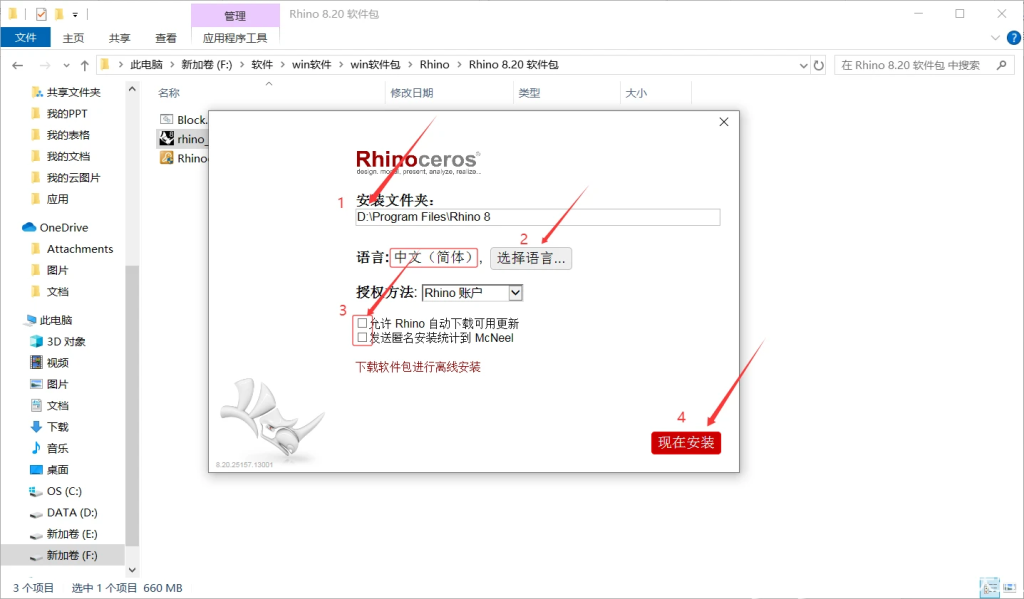Viewport: 1024px width, 599px height.
Task: Check send anonymous install statistics to McNeel
Action: [x=360, y=337]
